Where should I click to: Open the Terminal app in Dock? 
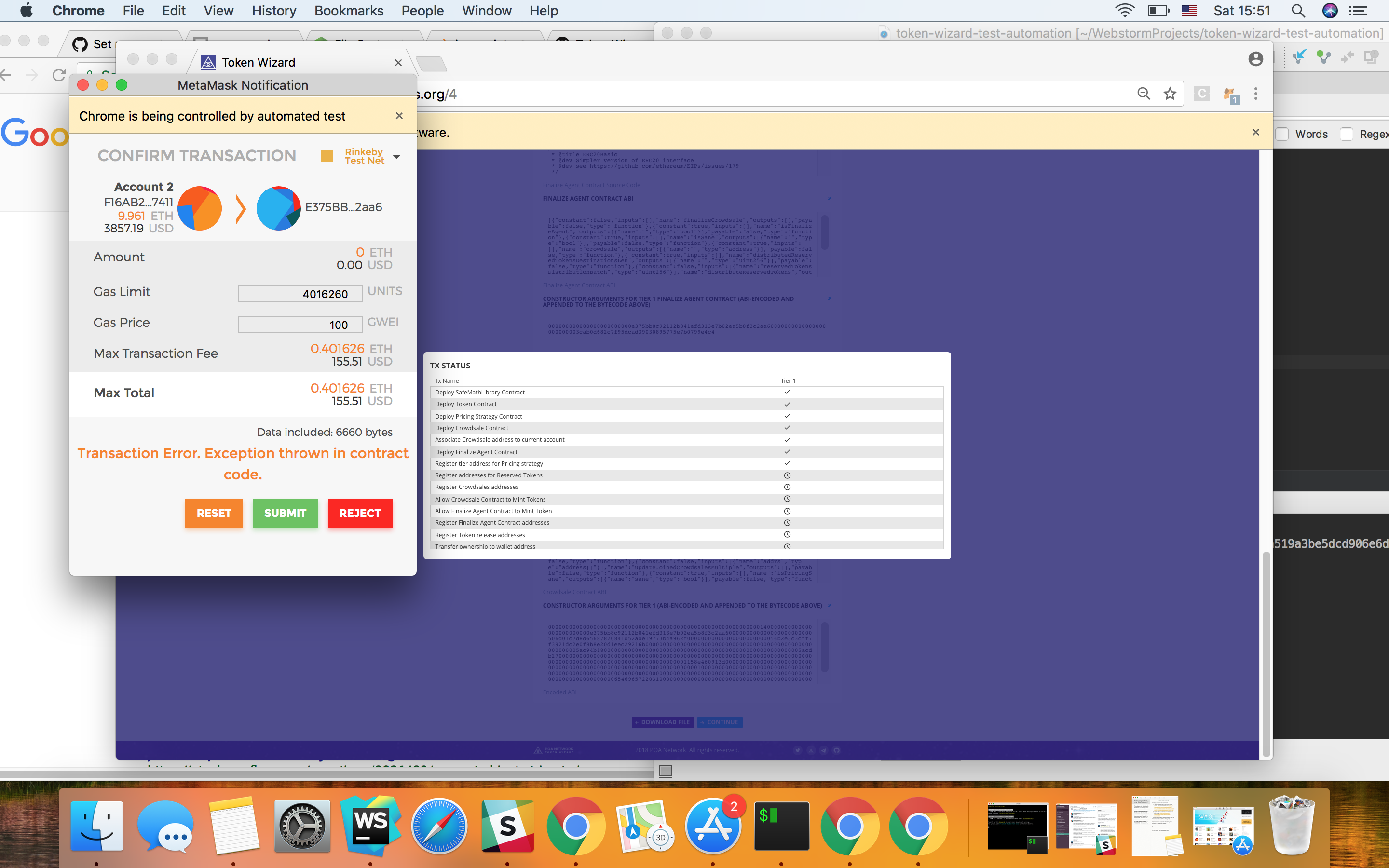point(781,826)
